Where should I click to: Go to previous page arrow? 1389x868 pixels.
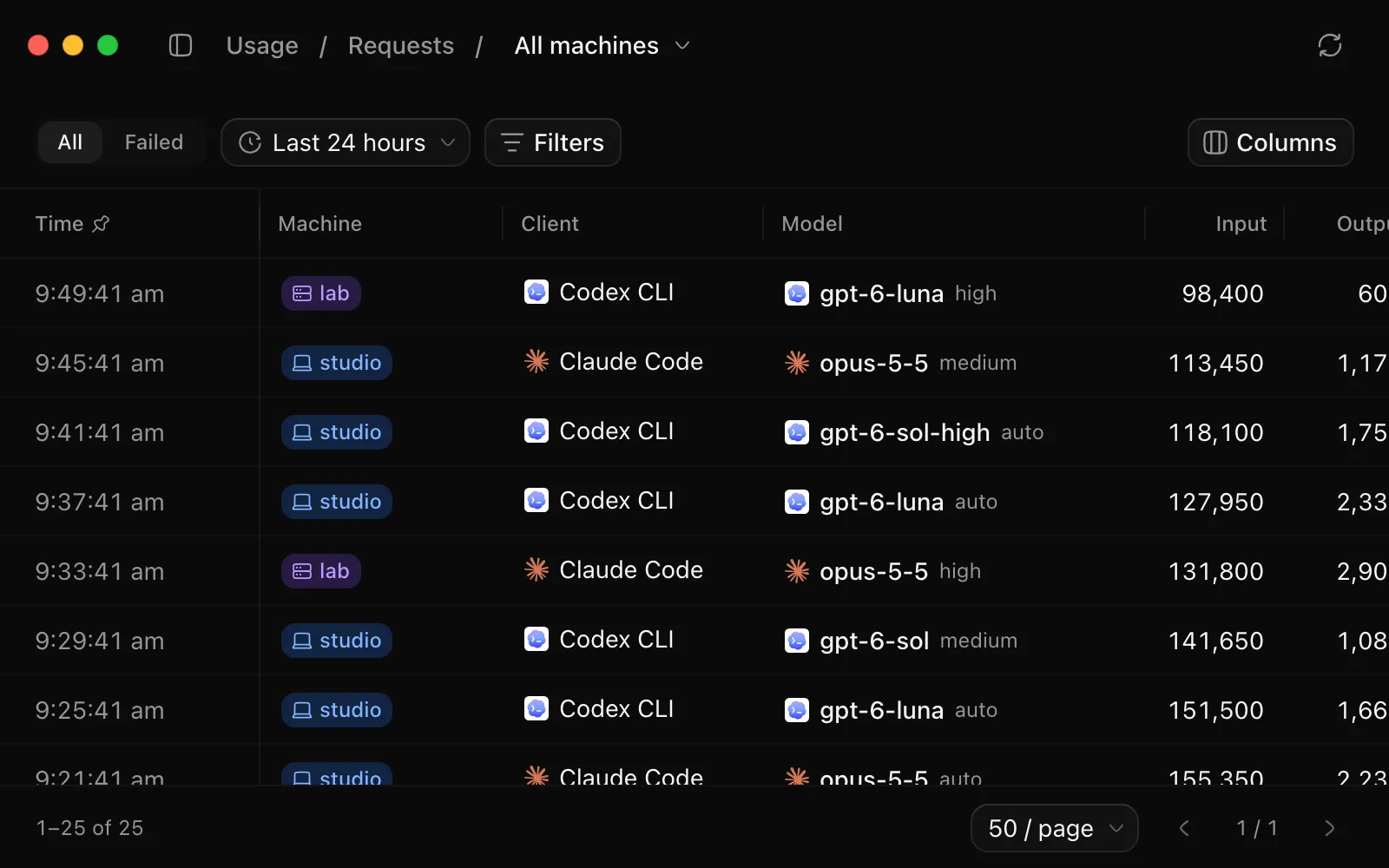pos(1184,828)
